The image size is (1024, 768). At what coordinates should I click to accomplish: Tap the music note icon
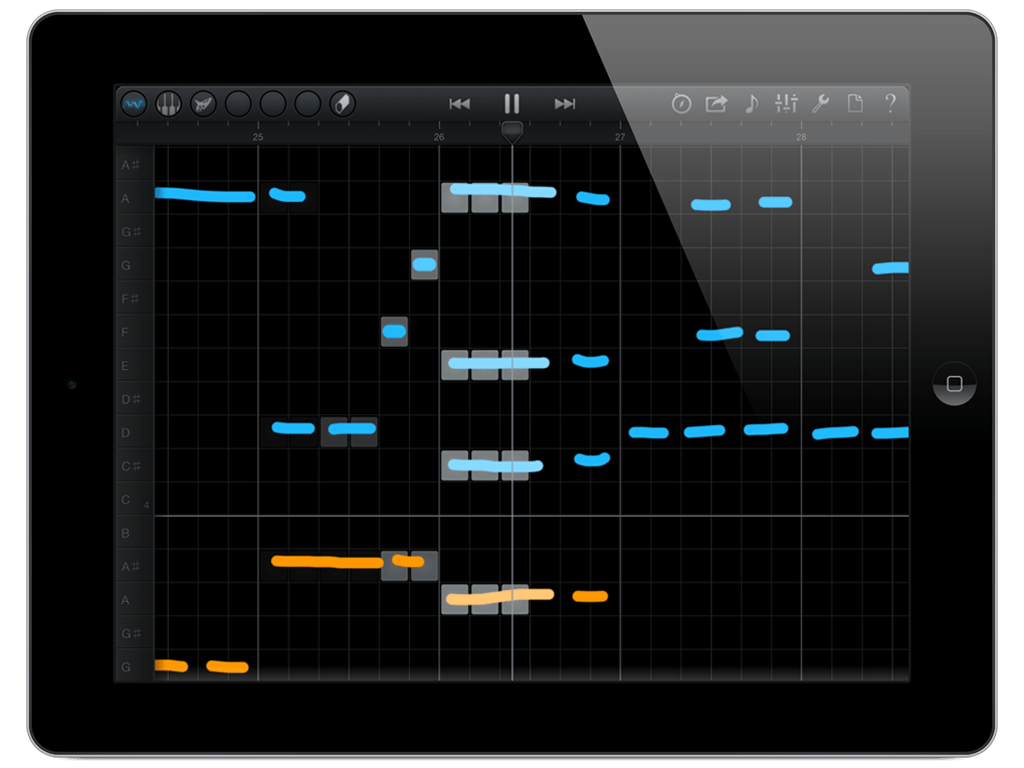click(752, 103)
